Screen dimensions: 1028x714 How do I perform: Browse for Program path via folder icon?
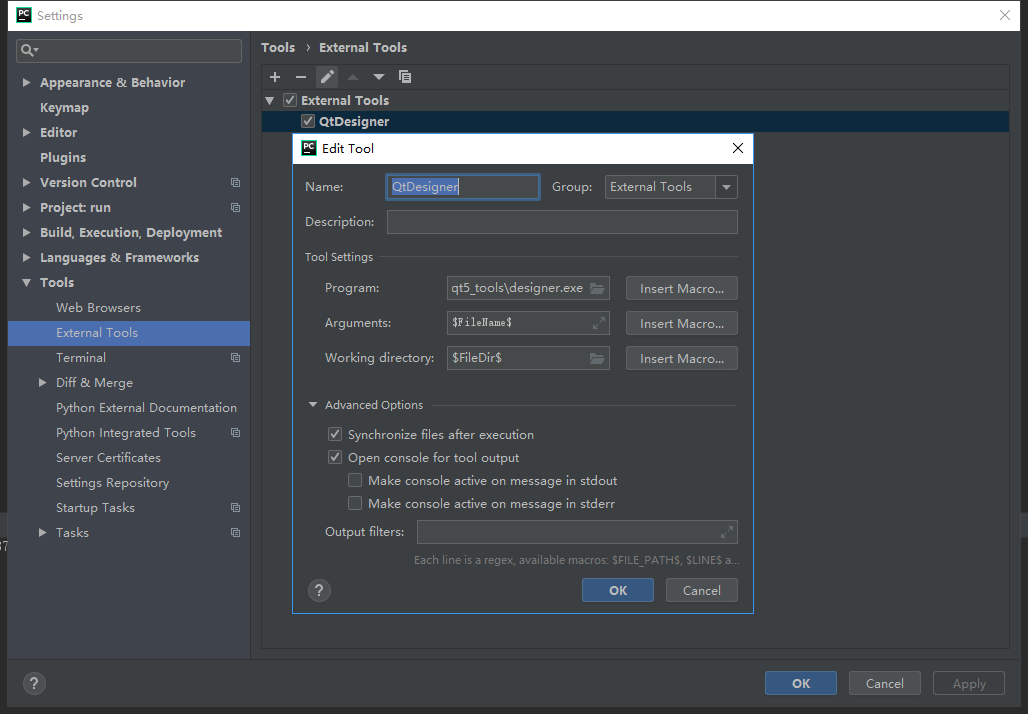[x=597, y=288]
